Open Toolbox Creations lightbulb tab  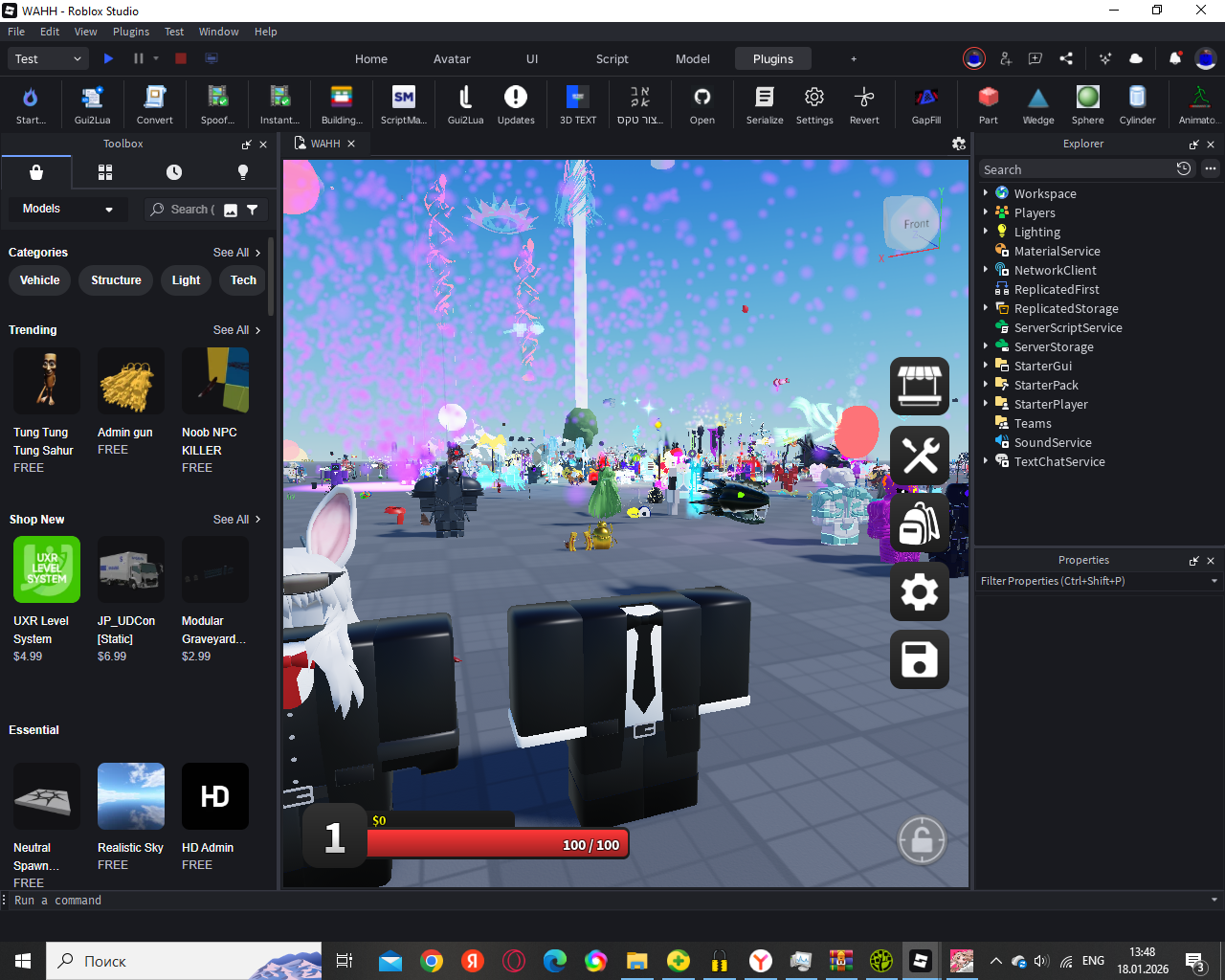(243, 172)
